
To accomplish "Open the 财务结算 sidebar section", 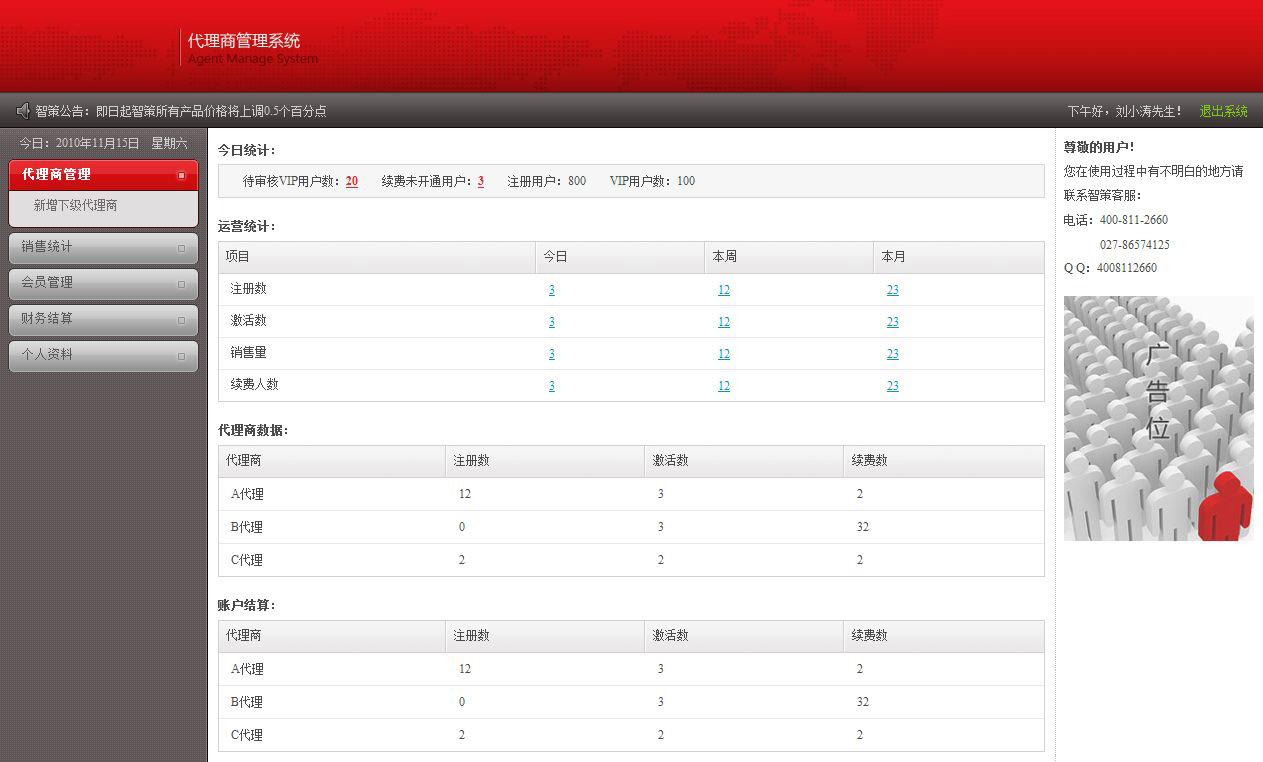I will [x=103, y=319].
